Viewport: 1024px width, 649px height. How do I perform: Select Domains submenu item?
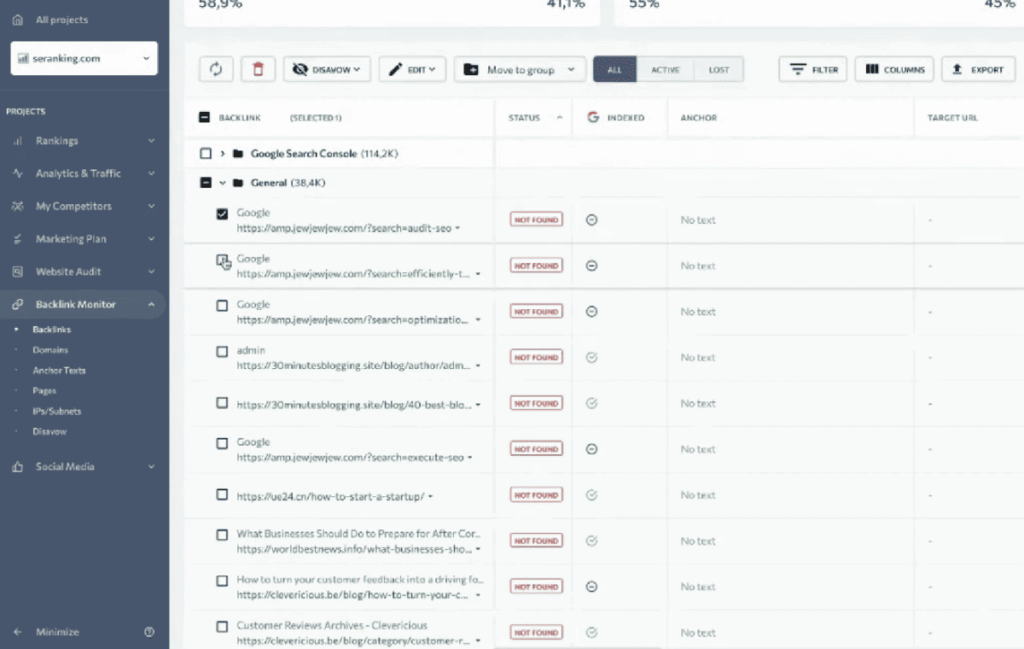pos(50,350)
